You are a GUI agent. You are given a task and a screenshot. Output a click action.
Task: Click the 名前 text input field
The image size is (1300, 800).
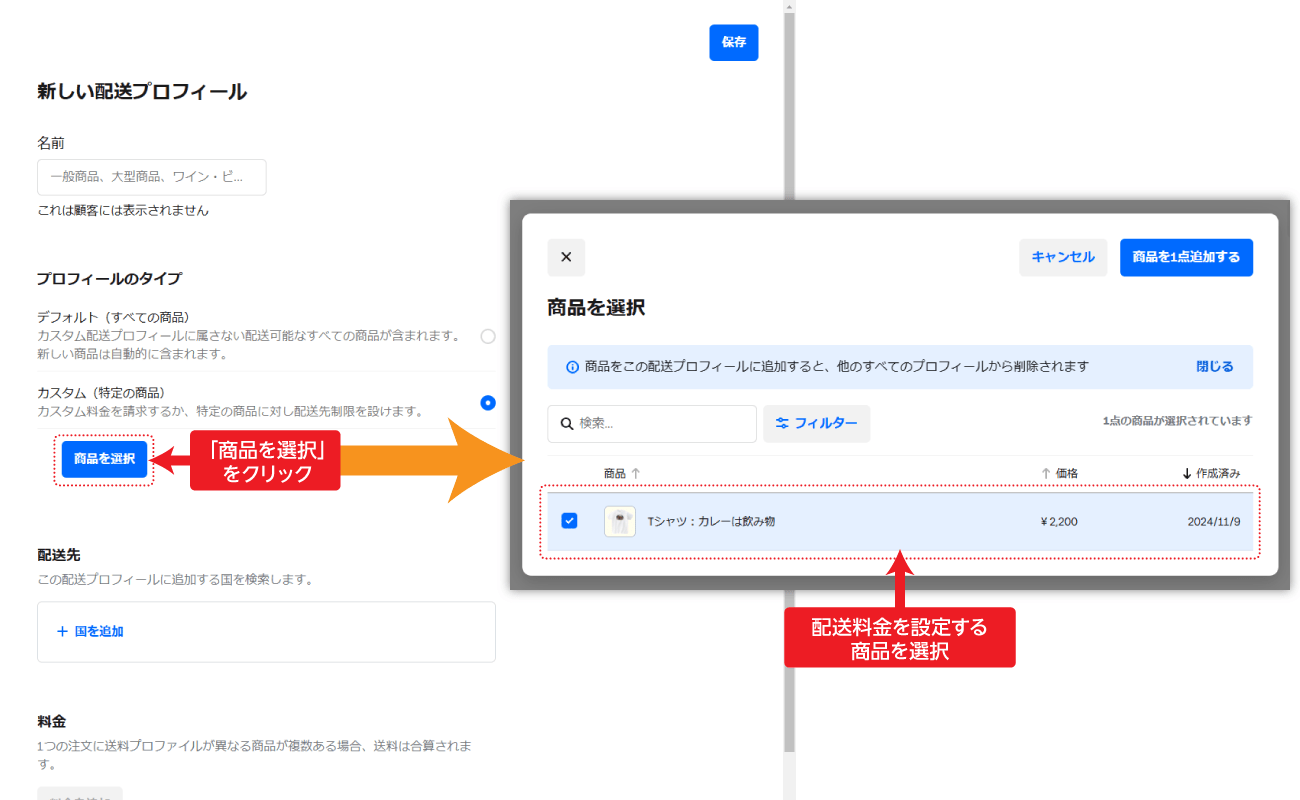click(150, 177)
